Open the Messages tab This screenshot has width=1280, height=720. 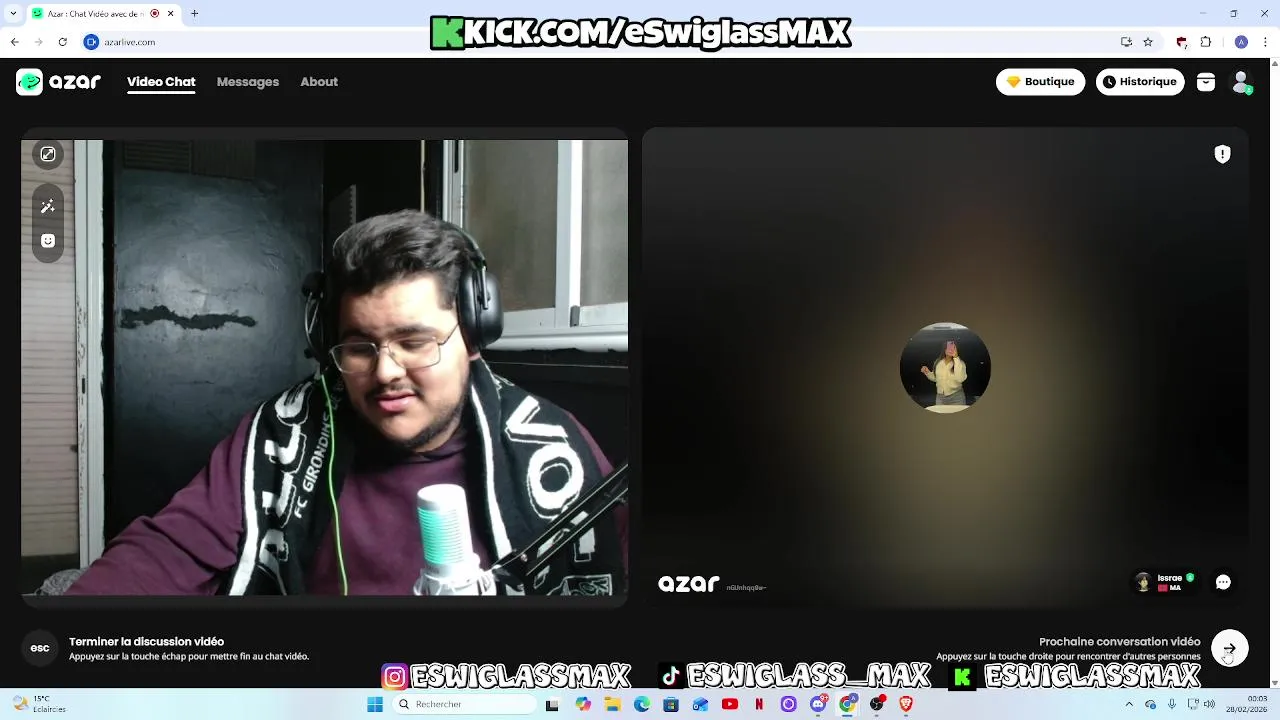[248, 82]
